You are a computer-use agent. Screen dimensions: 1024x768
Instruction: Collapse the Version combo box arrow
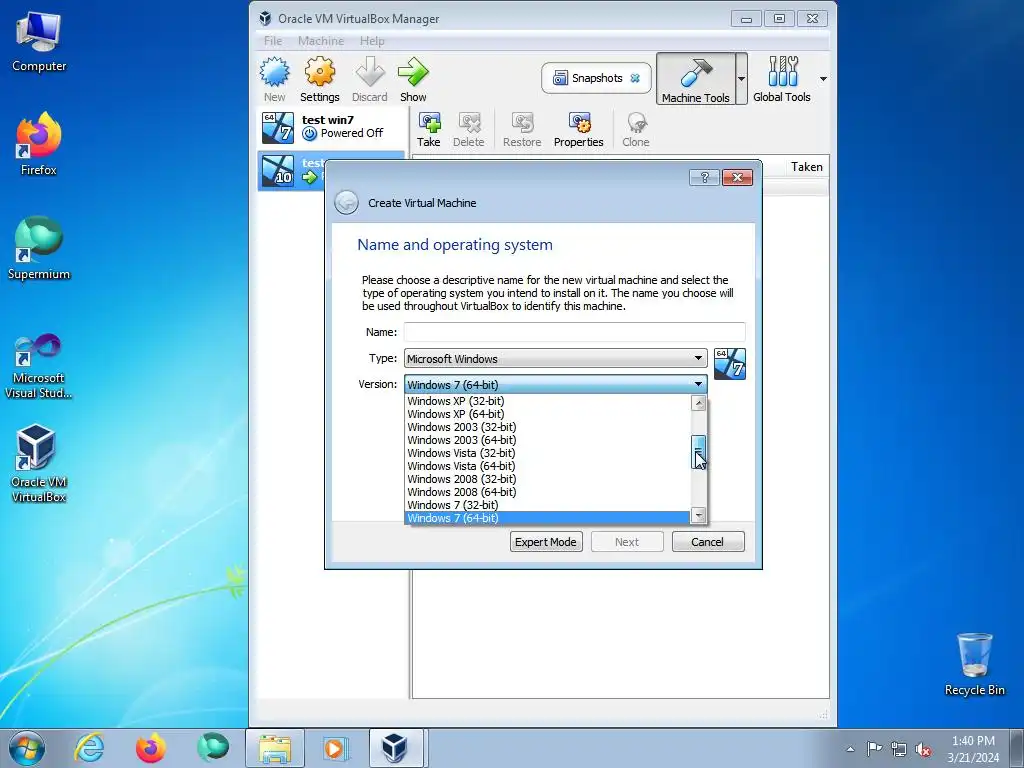point(698,384)
